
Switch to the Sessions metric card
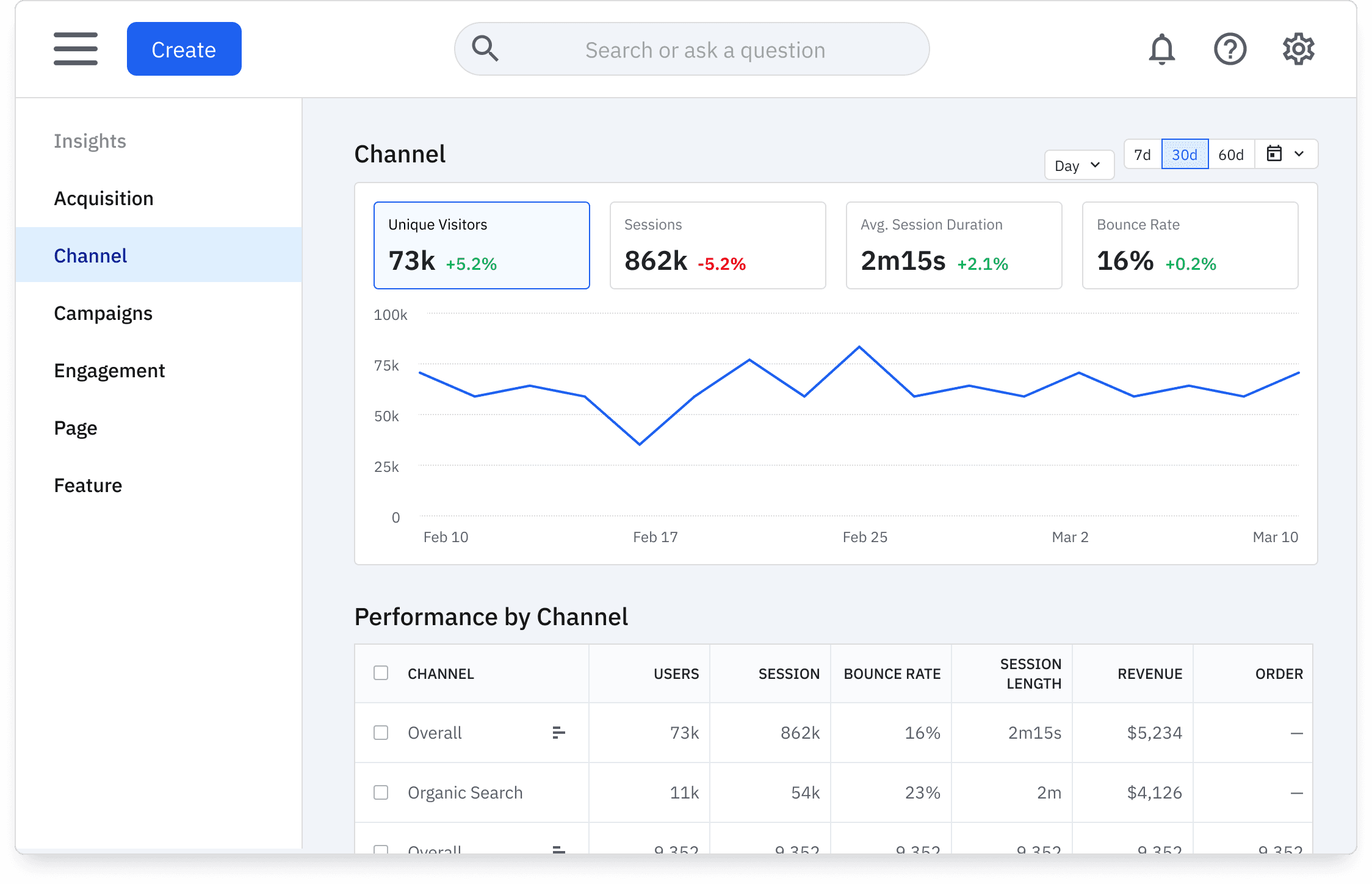(717, 245)
